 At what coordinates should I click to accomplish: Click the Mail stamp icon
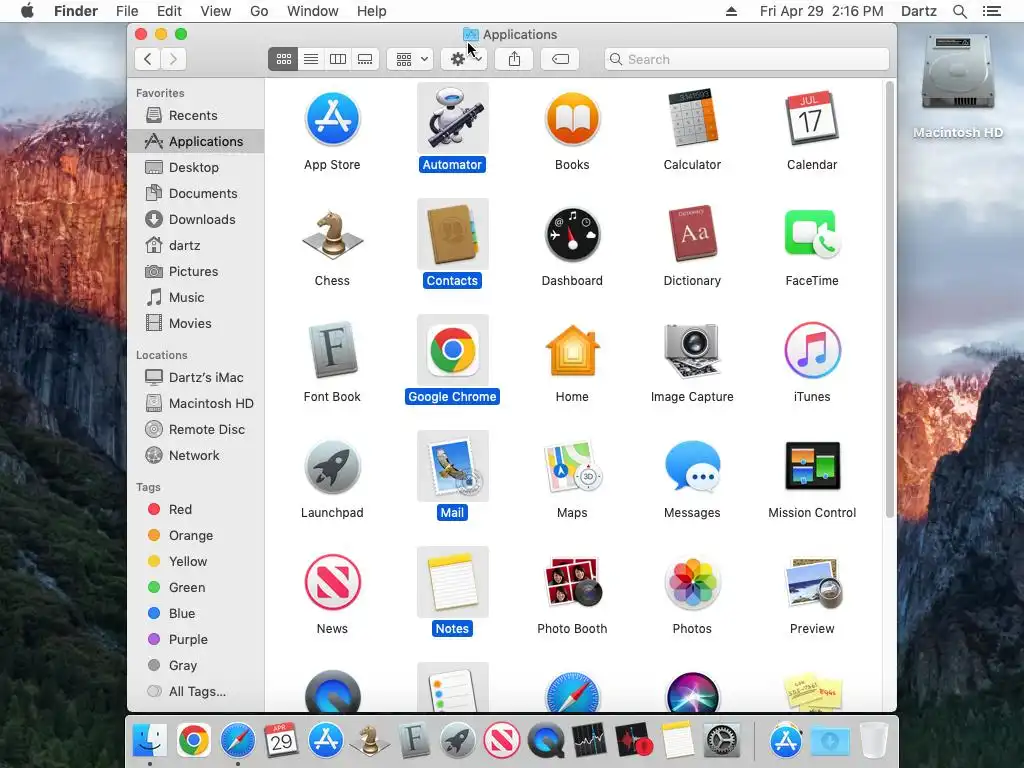click(453, 467)
